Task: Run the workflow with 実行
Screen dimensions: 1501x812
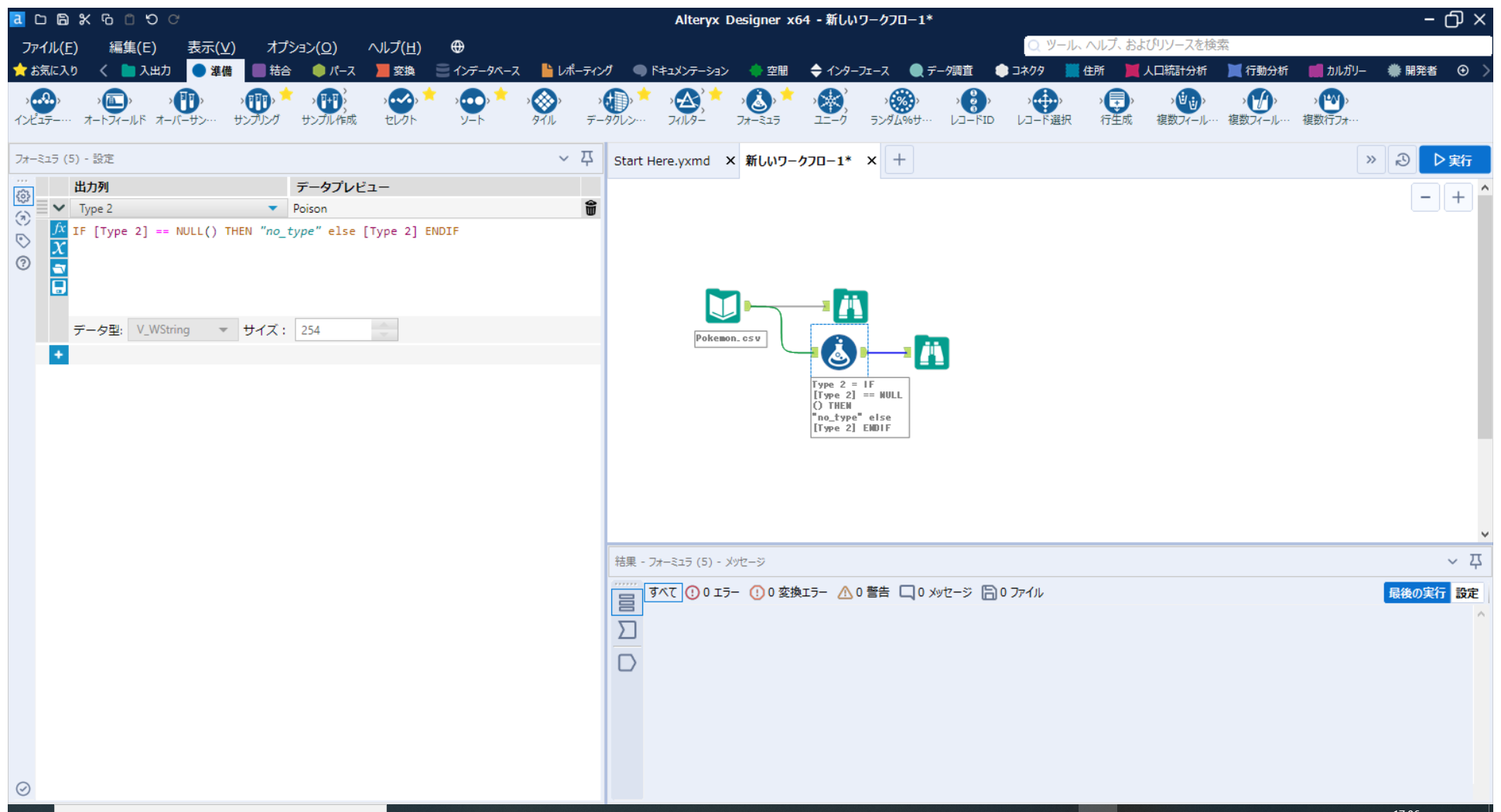Action: click(x=1454, y=160)
